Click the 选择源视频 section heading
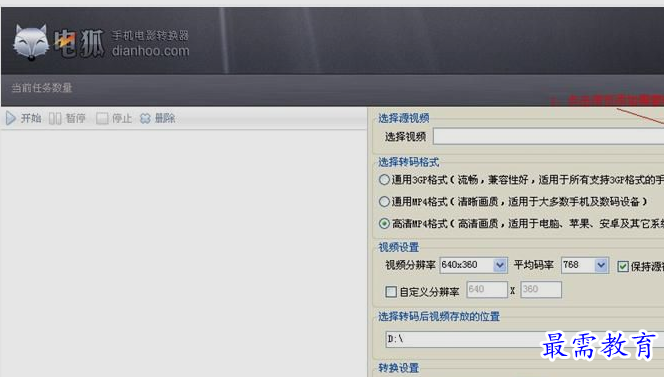Screen dimensions: 664x377 click(x=404, y=118)
